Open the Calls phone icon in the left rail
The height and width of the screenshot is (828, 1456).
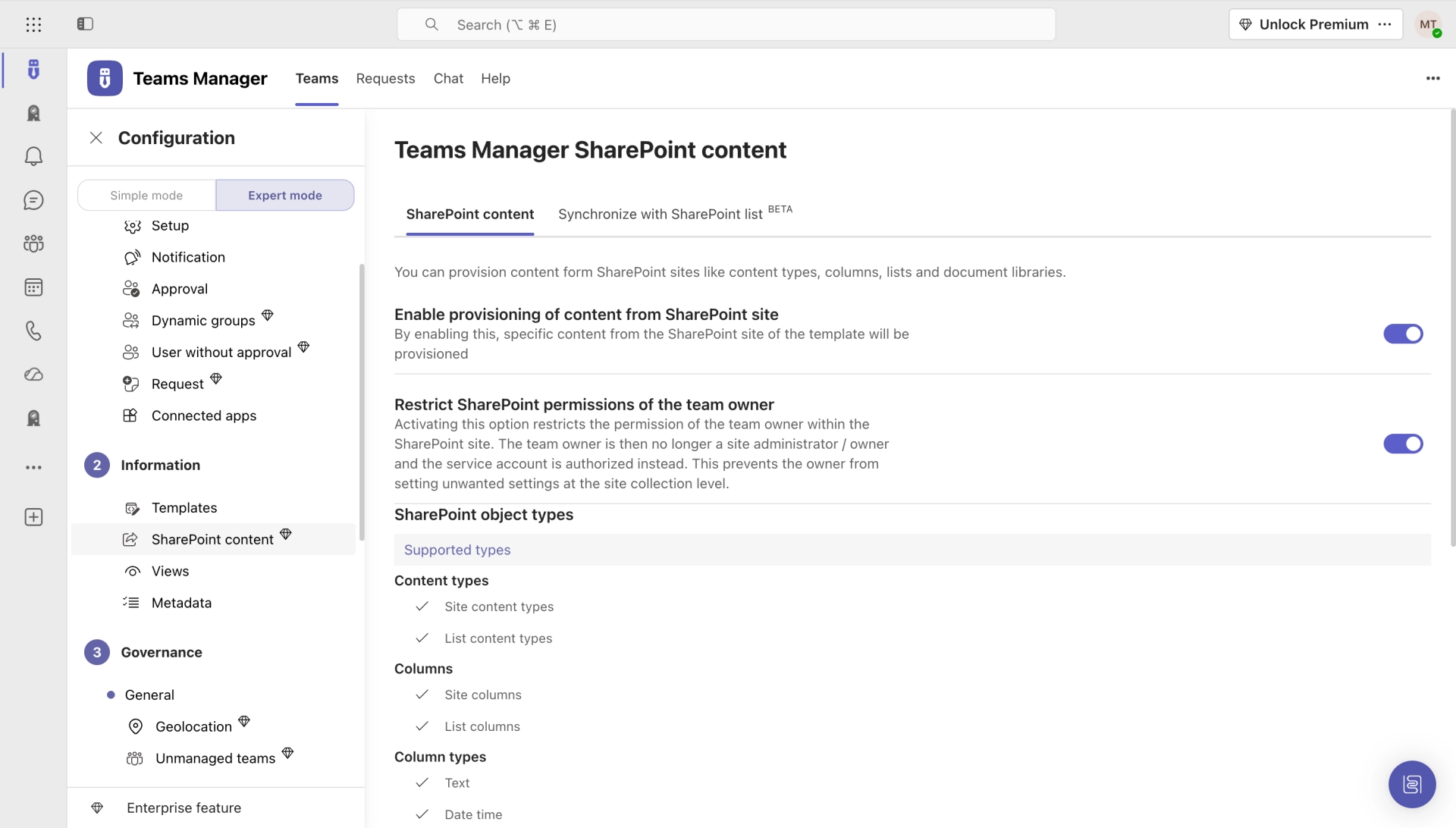coord(33,331)
